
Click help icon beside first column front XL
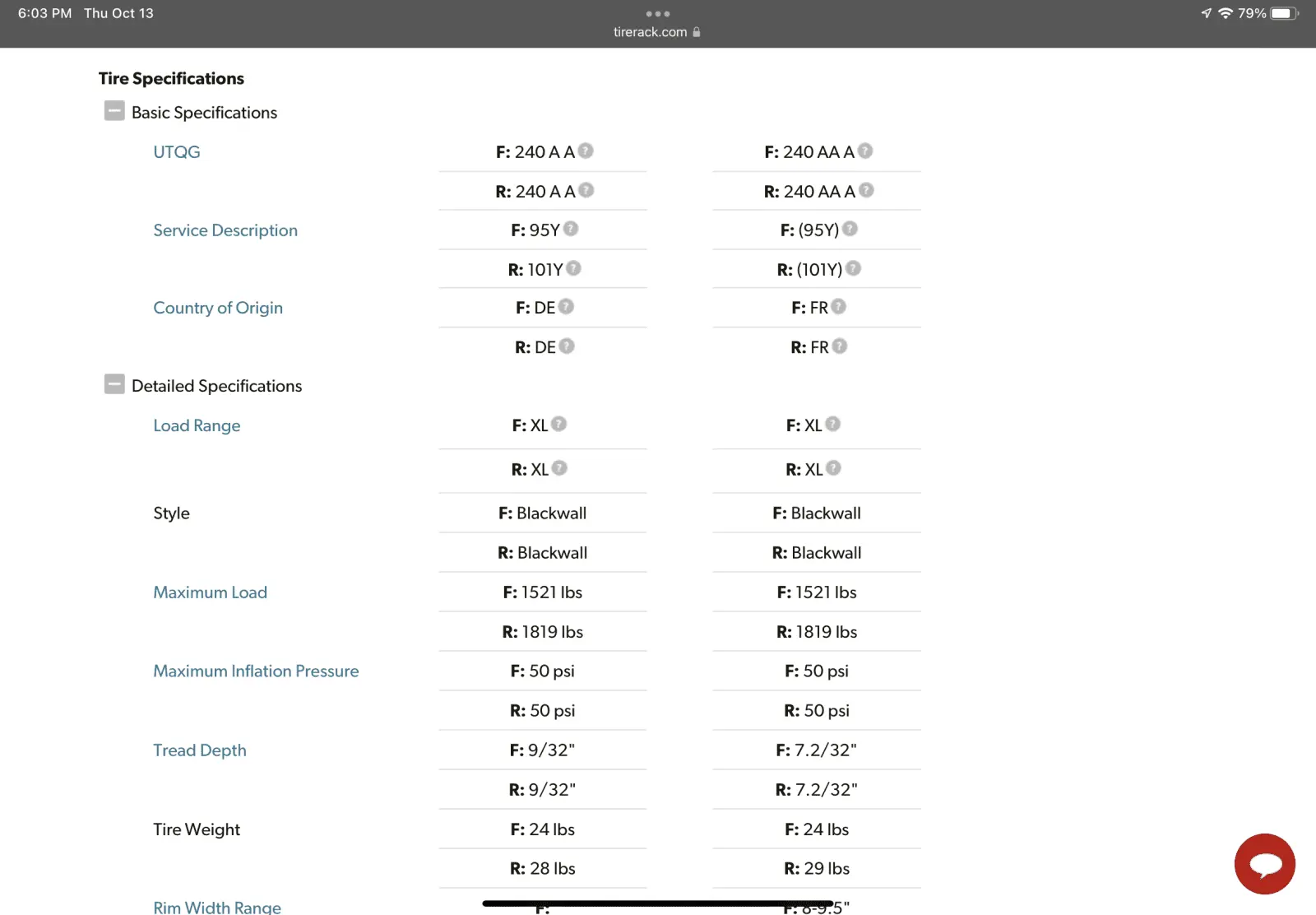point(558,424)
